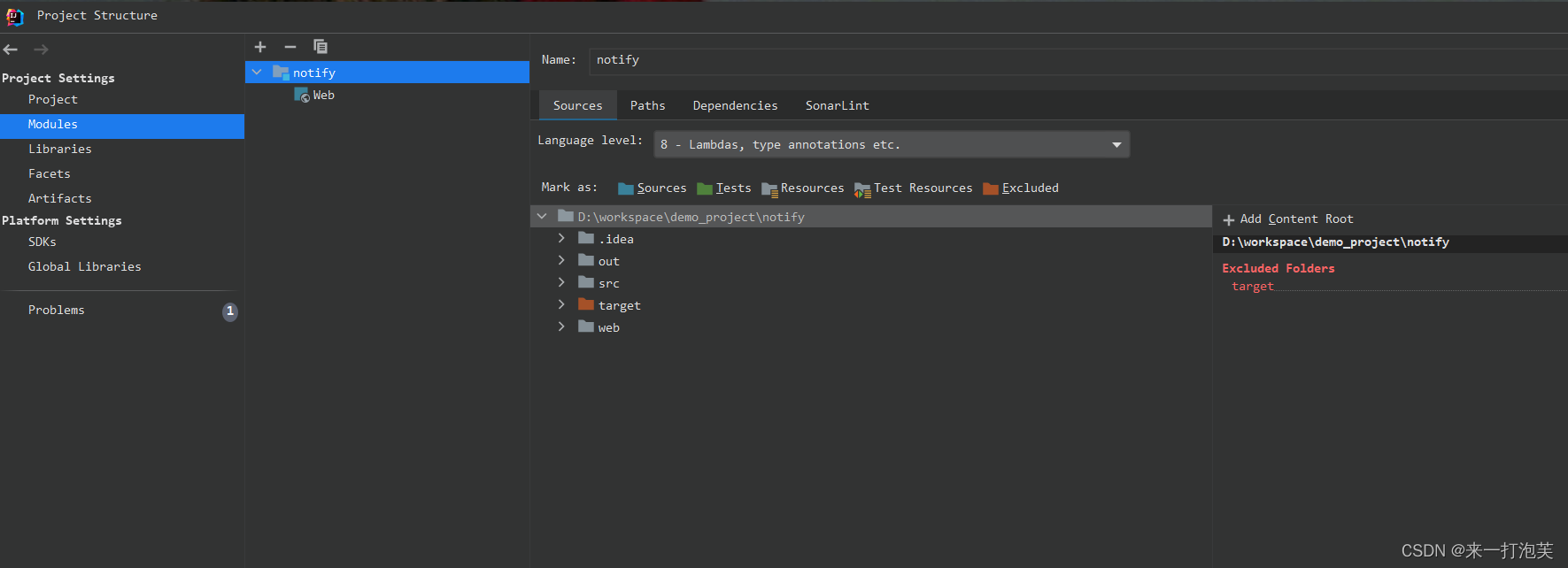Click the Problems count badge
The height and width of the screenshot is (568, 1568).
point(230,311)
